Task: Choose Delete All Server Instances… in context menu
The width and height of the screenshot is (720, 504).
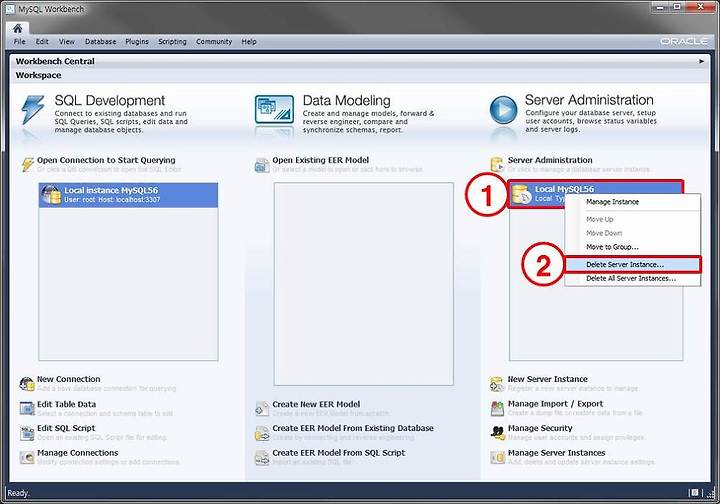Action: click(632, 279)
